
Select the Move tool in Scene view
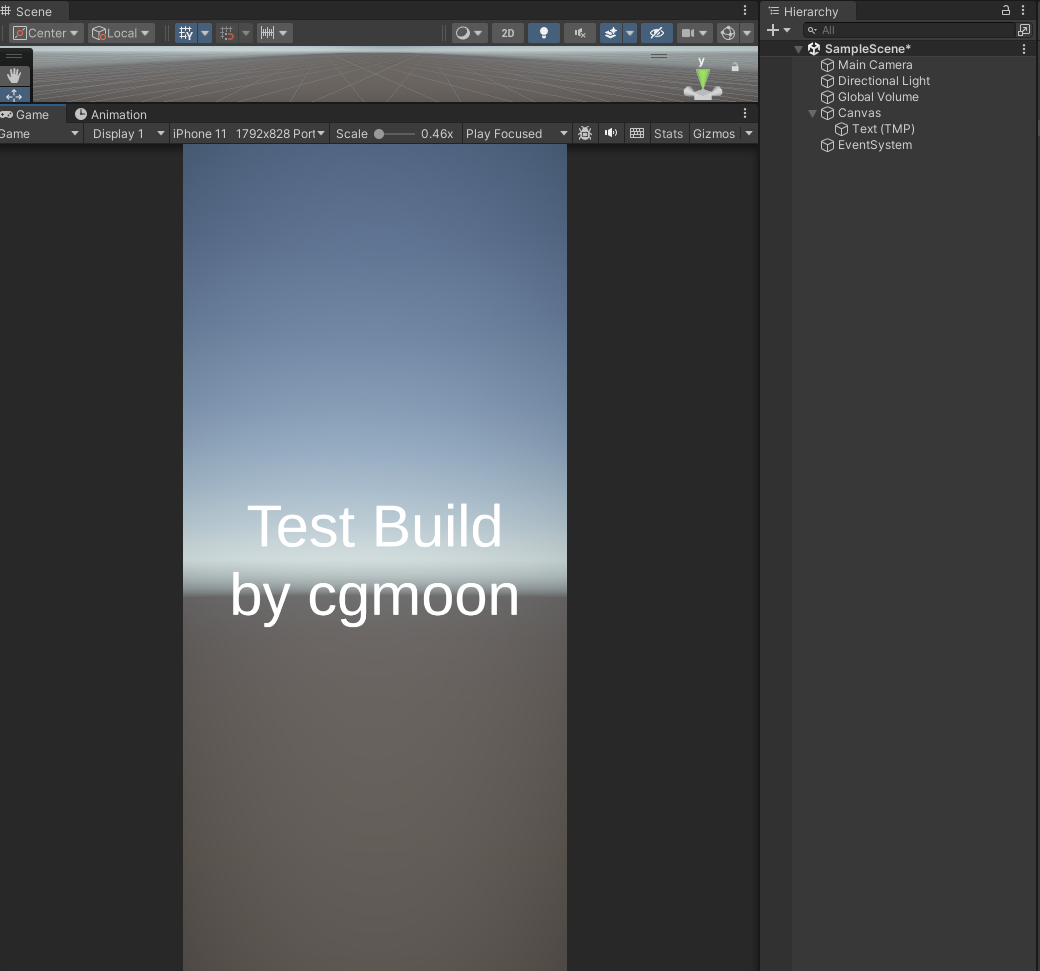coord(14,95)
